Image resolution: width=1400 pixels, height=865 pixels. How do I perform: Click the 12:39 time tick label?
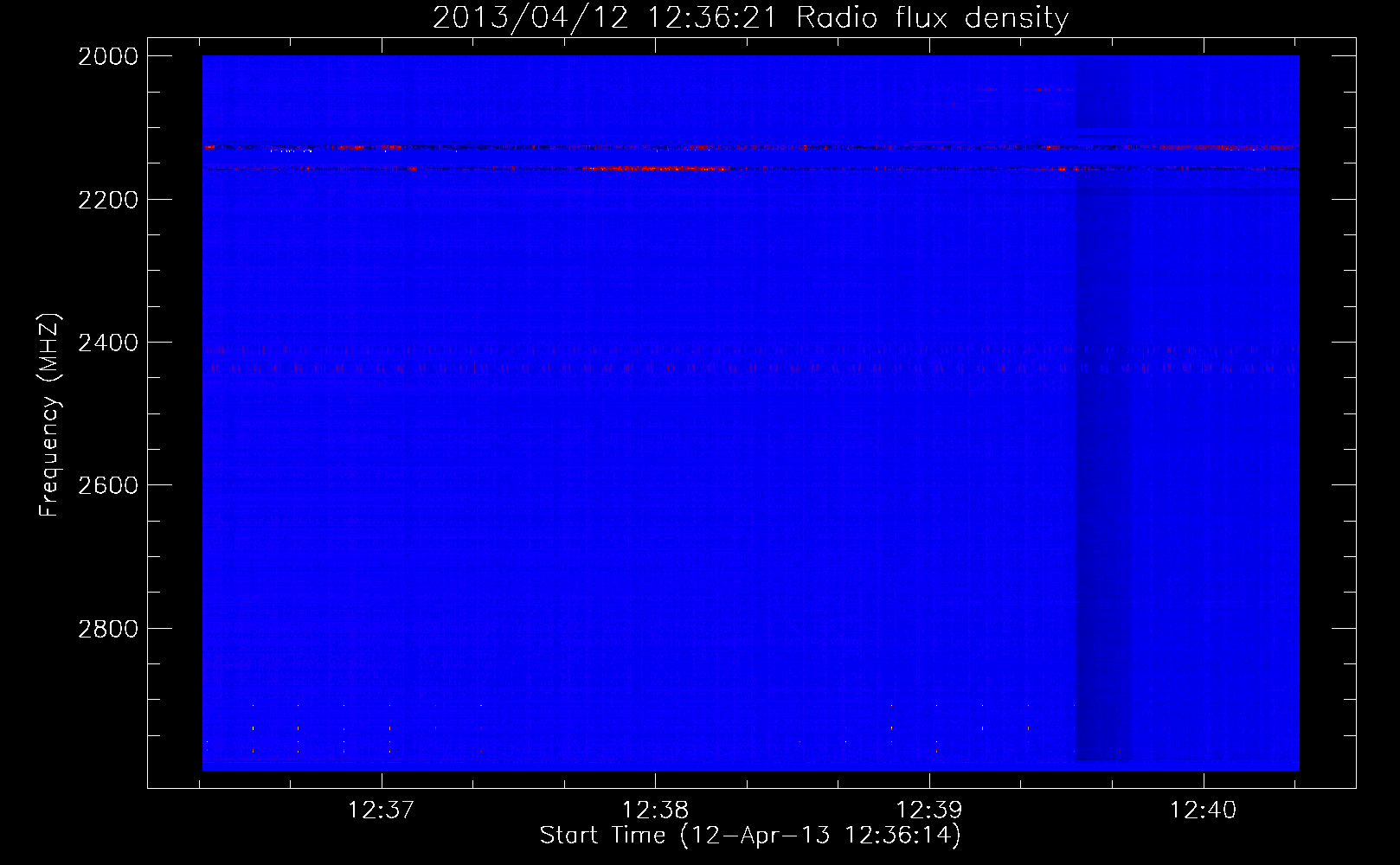pos(928,811)
